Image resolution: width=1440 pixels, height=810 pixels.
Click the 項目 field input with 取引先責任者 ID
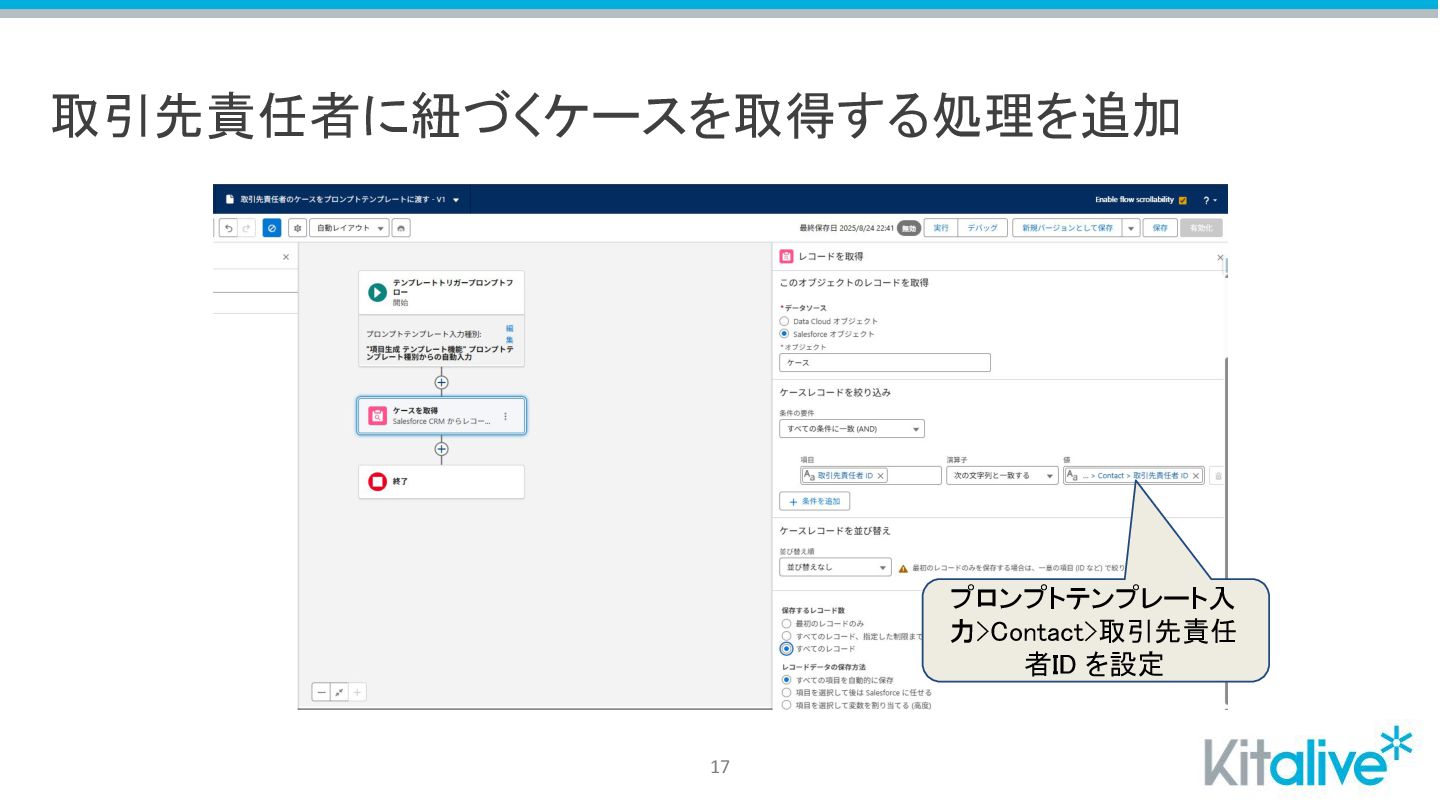click(x=871, y=476)
